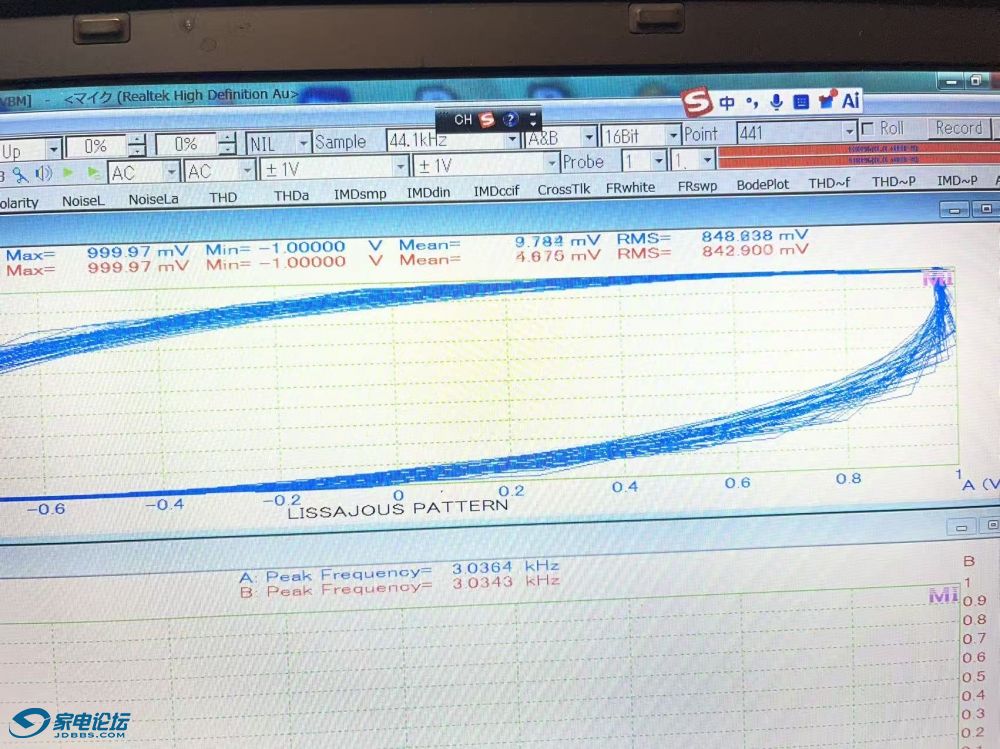
Task: Click the first 0% input field
Action: point(96,147)
